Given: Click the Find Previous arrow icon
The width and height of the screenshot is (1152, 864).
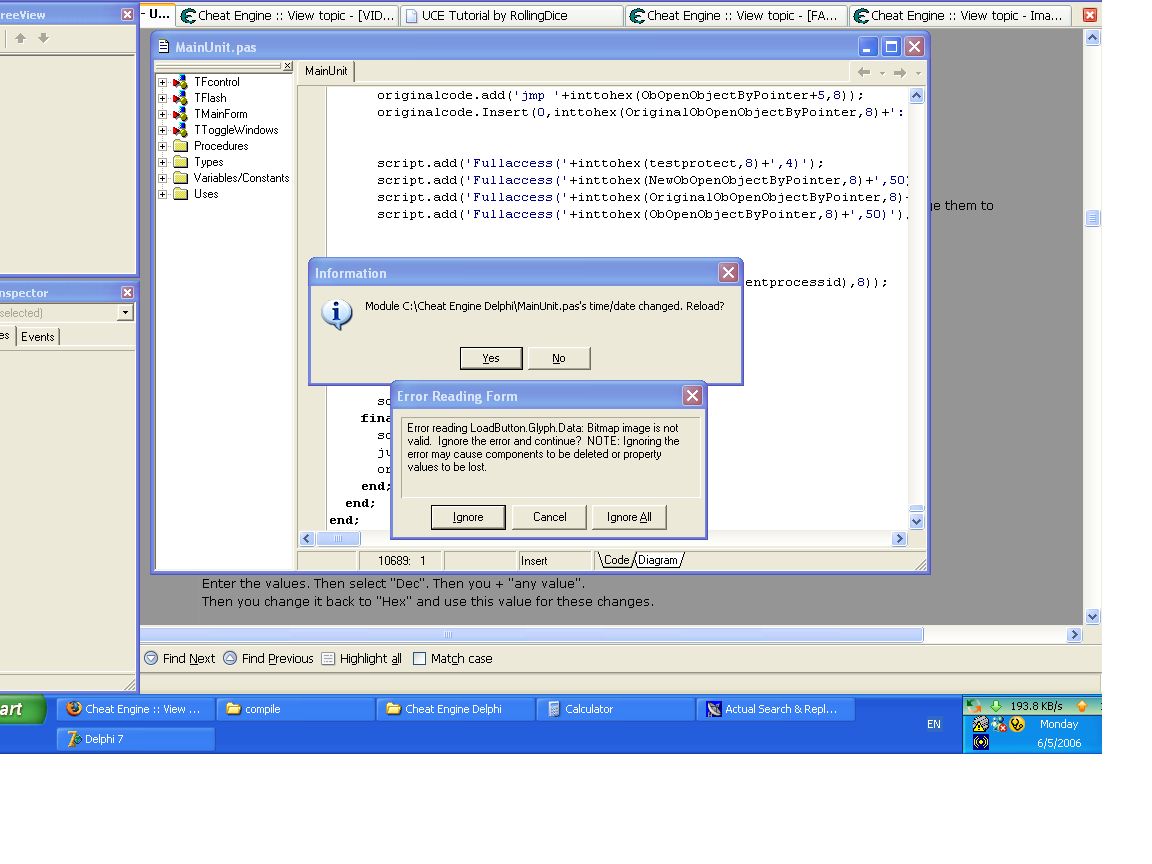Looking at the screenshot, I should click(x=230, y=658).
